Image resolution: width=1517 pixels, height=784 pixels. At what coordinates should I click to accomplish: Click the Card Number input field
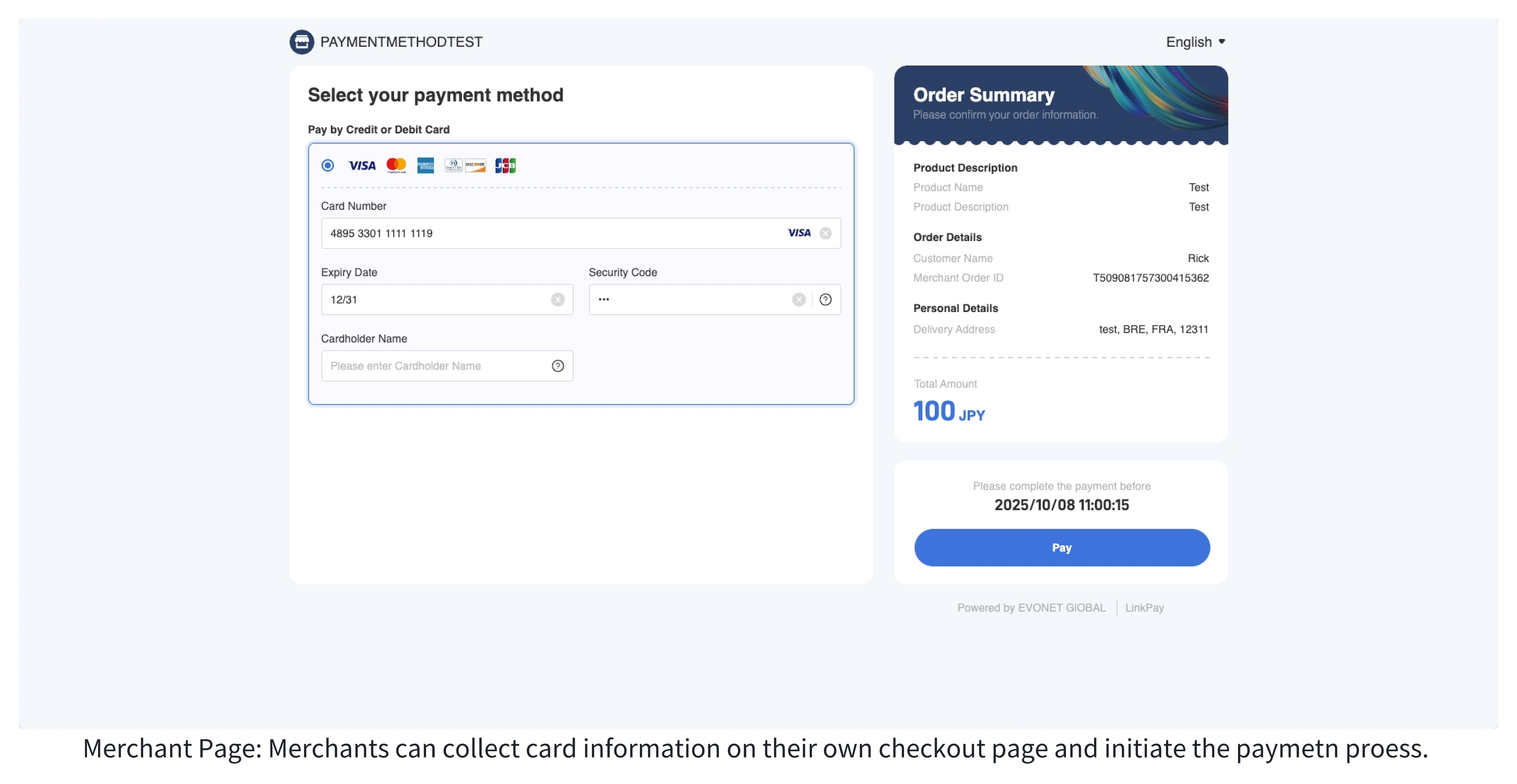pos(581,233)
